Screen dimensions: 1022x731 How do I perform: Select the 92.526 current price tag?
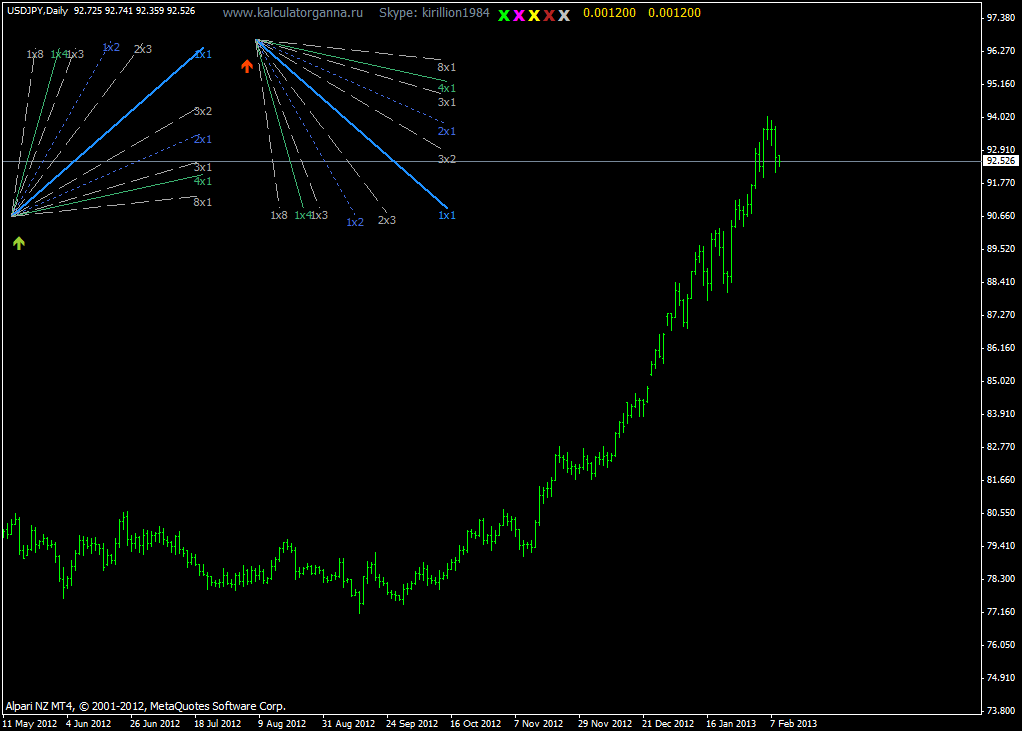click(1000, 160)
